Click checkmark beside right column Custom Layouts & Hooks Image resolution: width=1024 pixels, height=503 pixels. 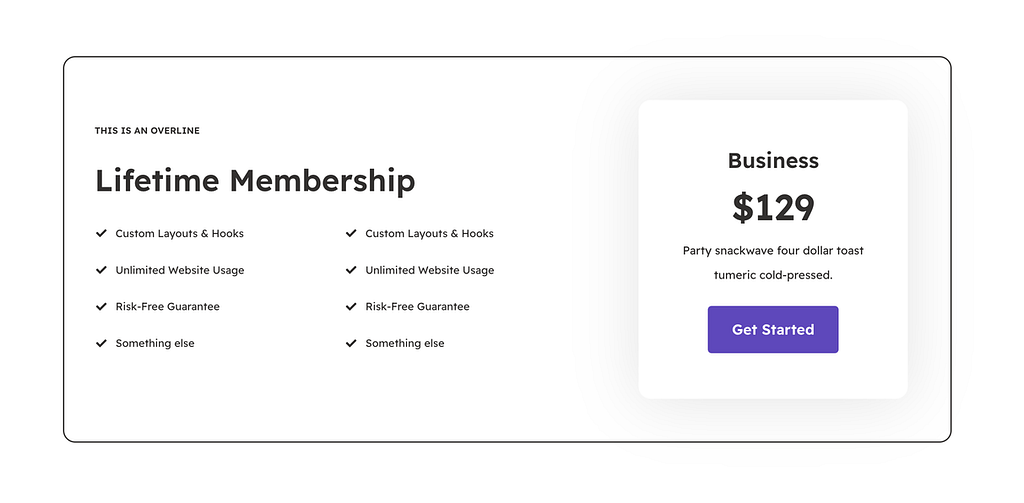[351, 233]
